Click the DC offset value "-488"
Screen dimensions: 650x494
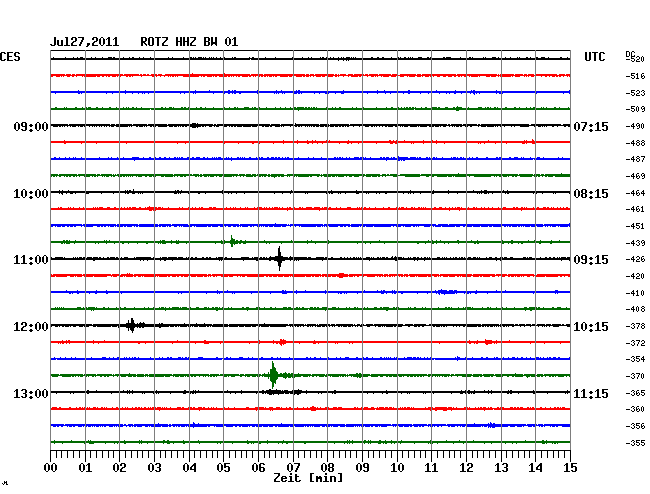(635, 143)
